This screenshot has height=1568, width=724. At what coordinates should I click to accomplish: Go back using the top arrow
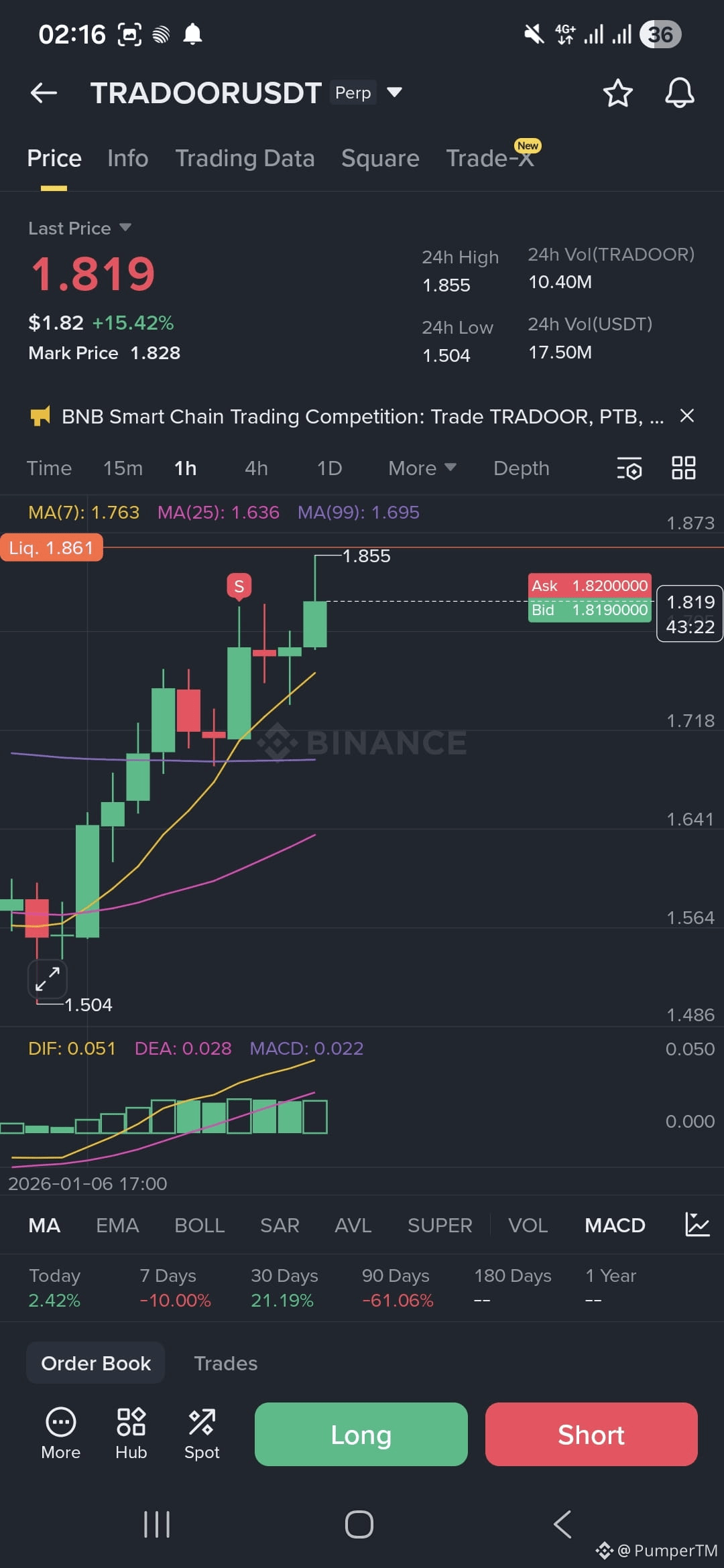[x=44, y=92]
